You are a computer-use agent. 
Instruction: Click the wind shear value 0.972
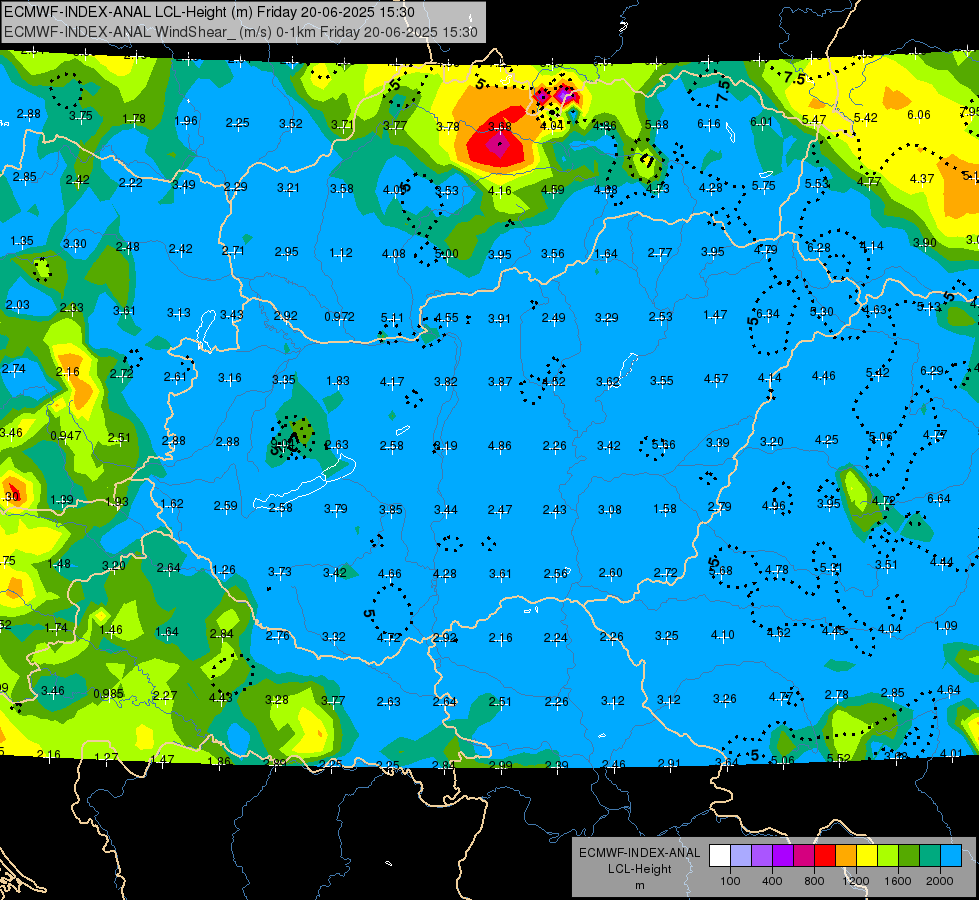339,317
